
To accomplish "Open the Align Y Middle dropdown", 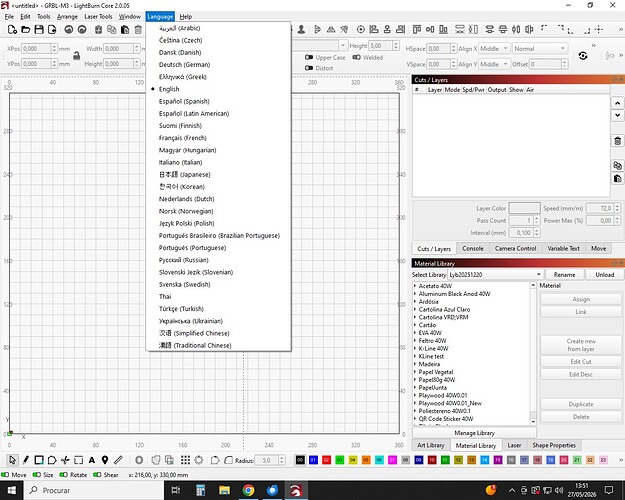I will click(x=494, y=64).
